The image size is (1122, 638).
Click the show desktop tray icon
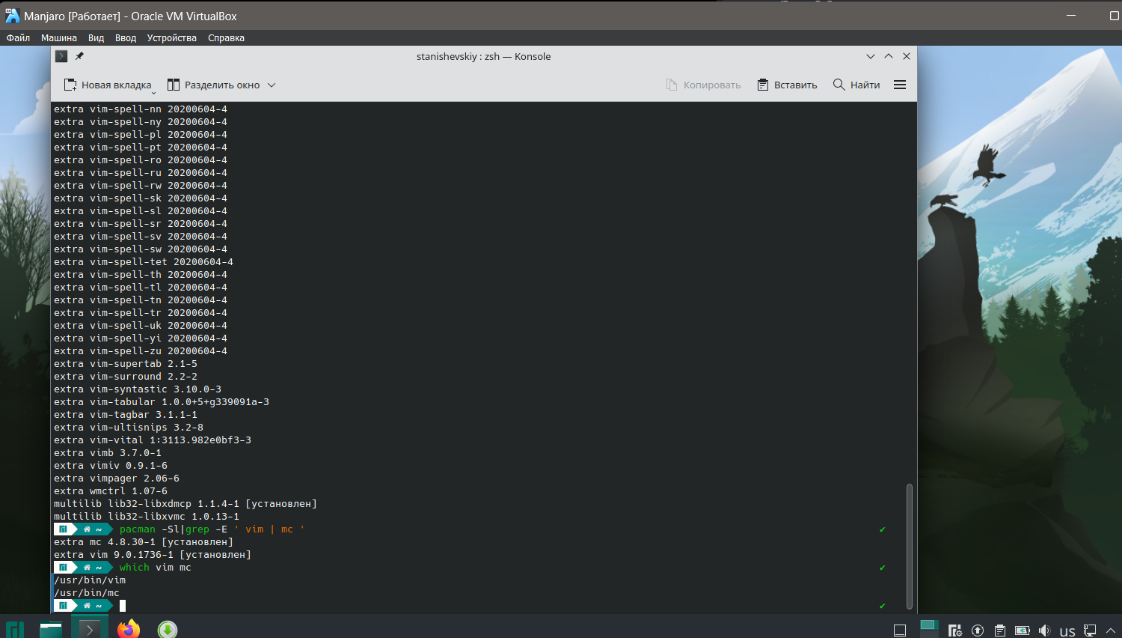pyautogui.click(x=900, y=630)
